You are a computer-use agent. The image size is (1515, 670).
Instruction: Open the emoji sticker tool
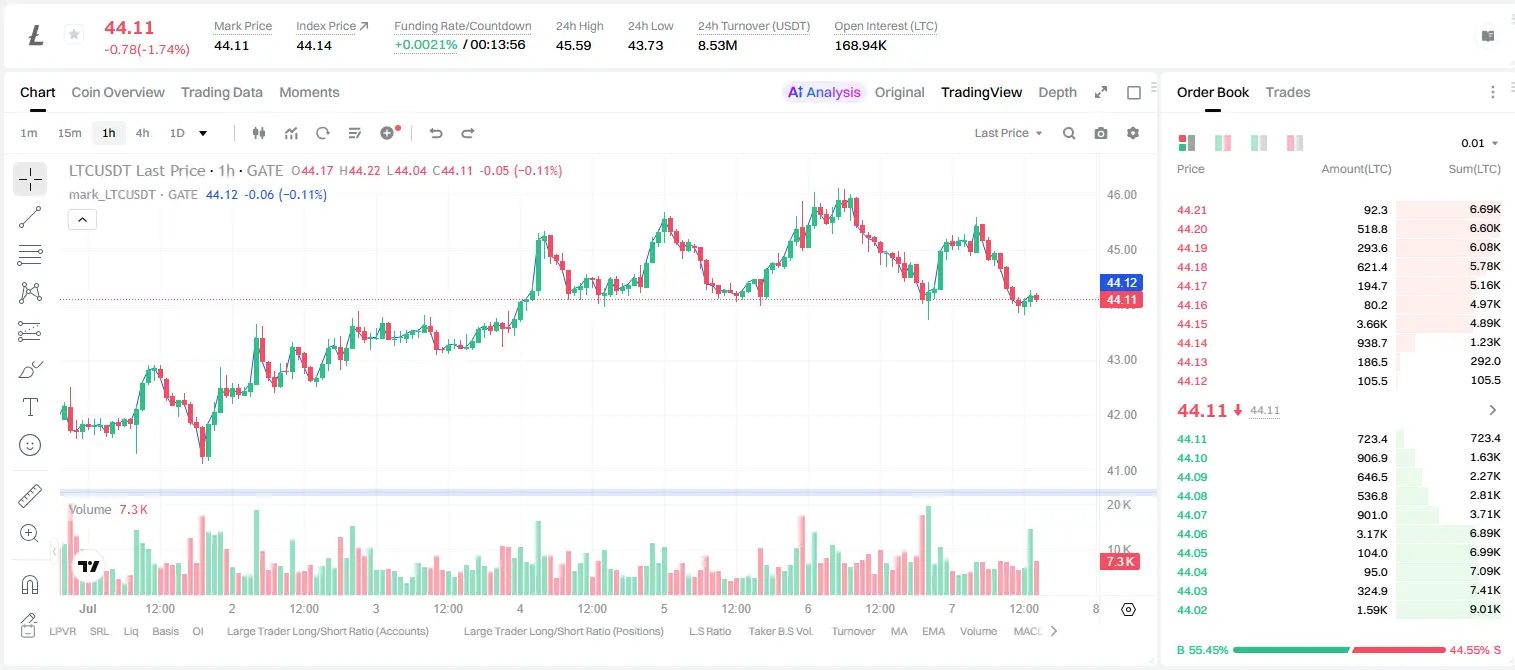(30, 445)
